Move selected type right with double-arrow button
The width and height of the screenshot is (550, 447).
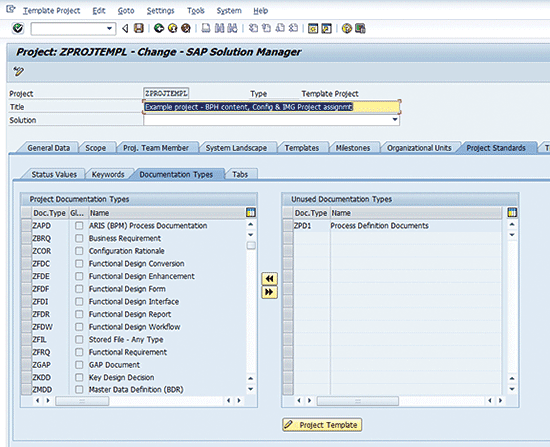pyautogui.click(x=269, y=292)
